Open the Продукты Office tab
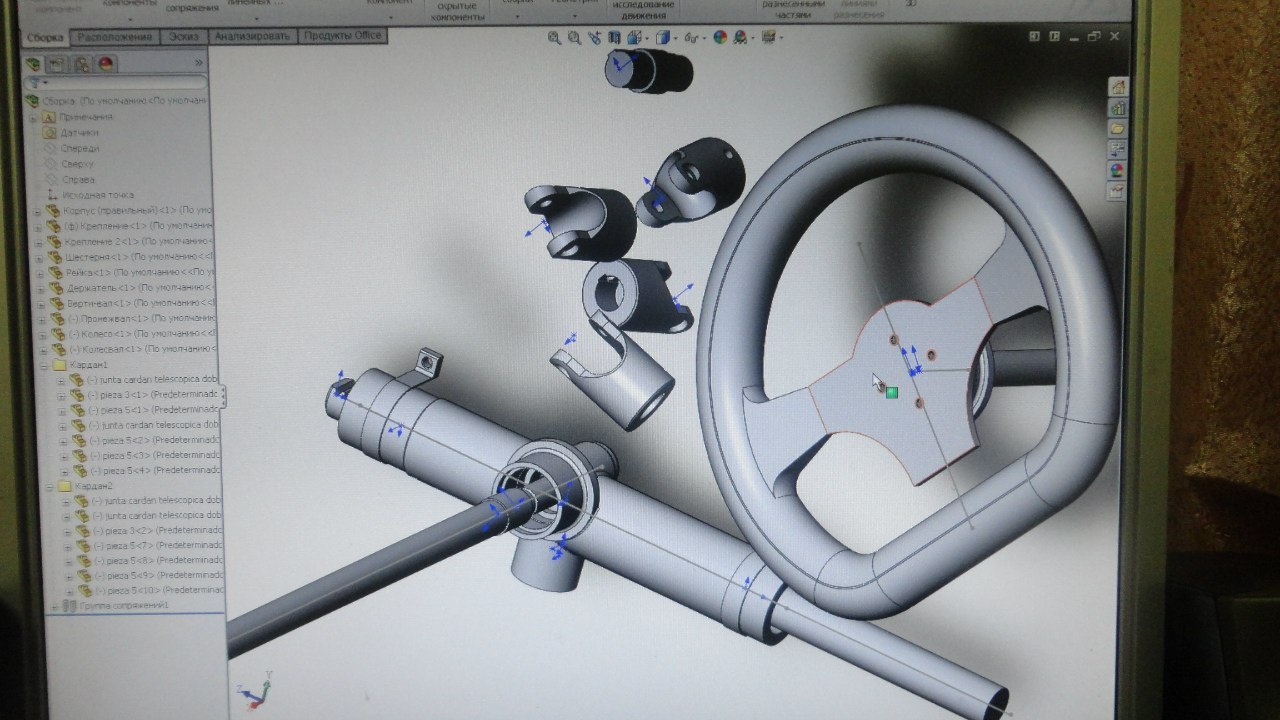 [x=342, y=37]
